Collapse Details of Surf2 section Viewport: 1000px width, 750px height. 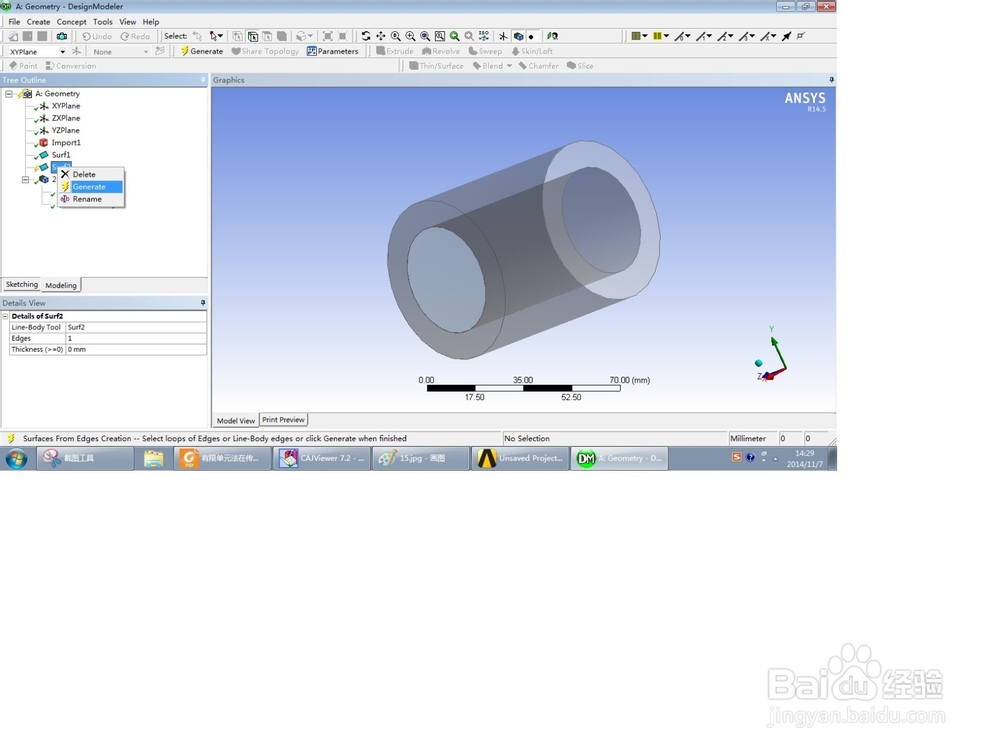(x=6, y=316)
